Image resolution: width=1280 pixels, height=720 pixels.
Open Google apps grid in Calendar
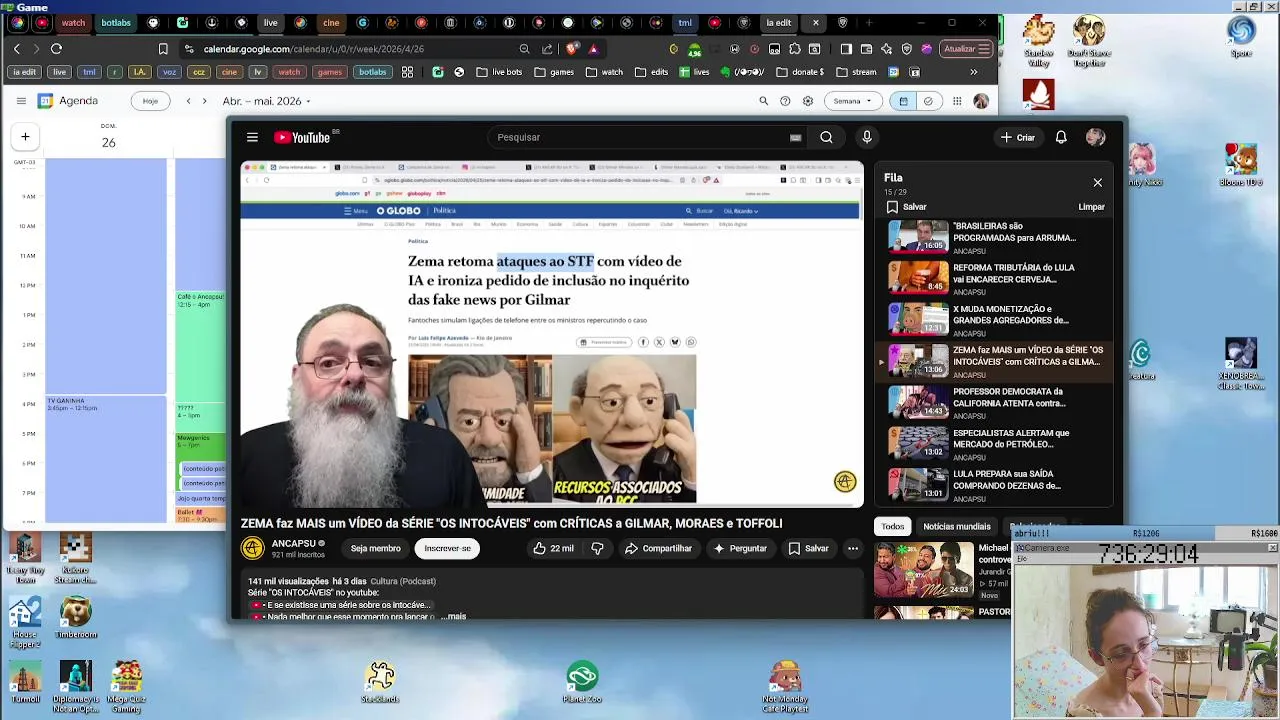[957, 101]
